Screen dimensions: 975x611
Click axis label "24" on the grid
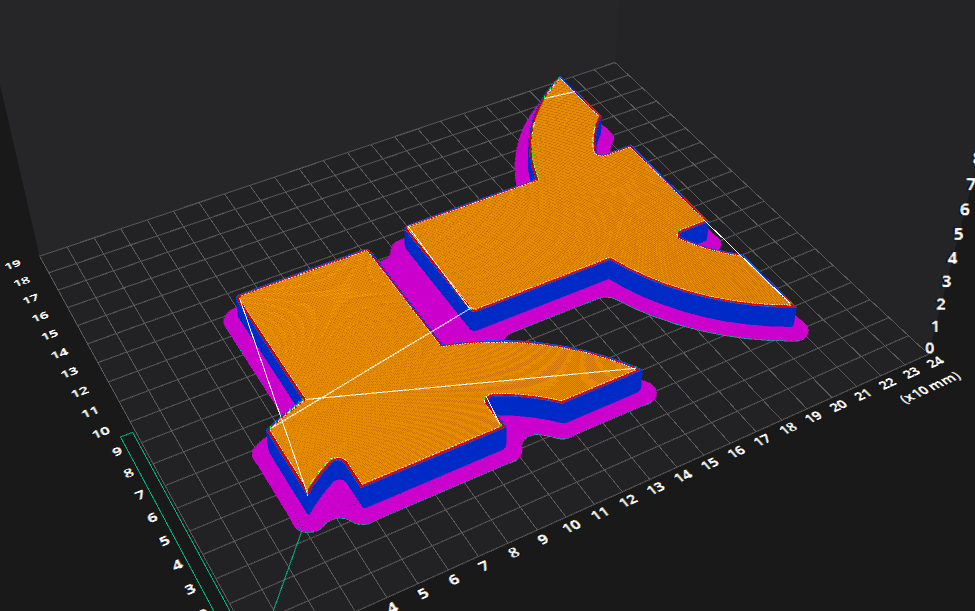pyautogui.click(x=935, y=362)
